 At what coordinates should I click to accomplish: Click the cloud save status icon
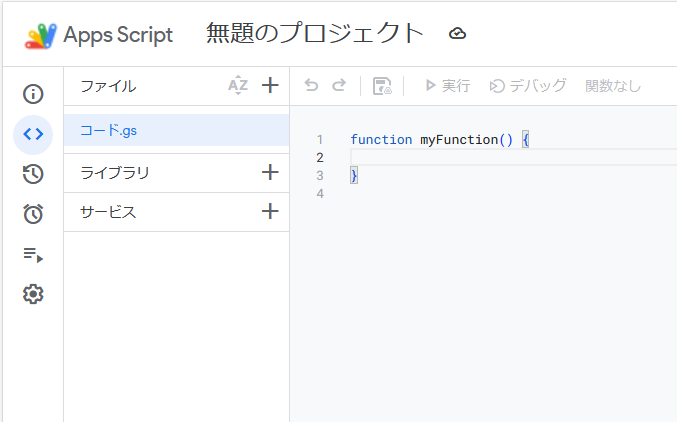pos(457,34)
